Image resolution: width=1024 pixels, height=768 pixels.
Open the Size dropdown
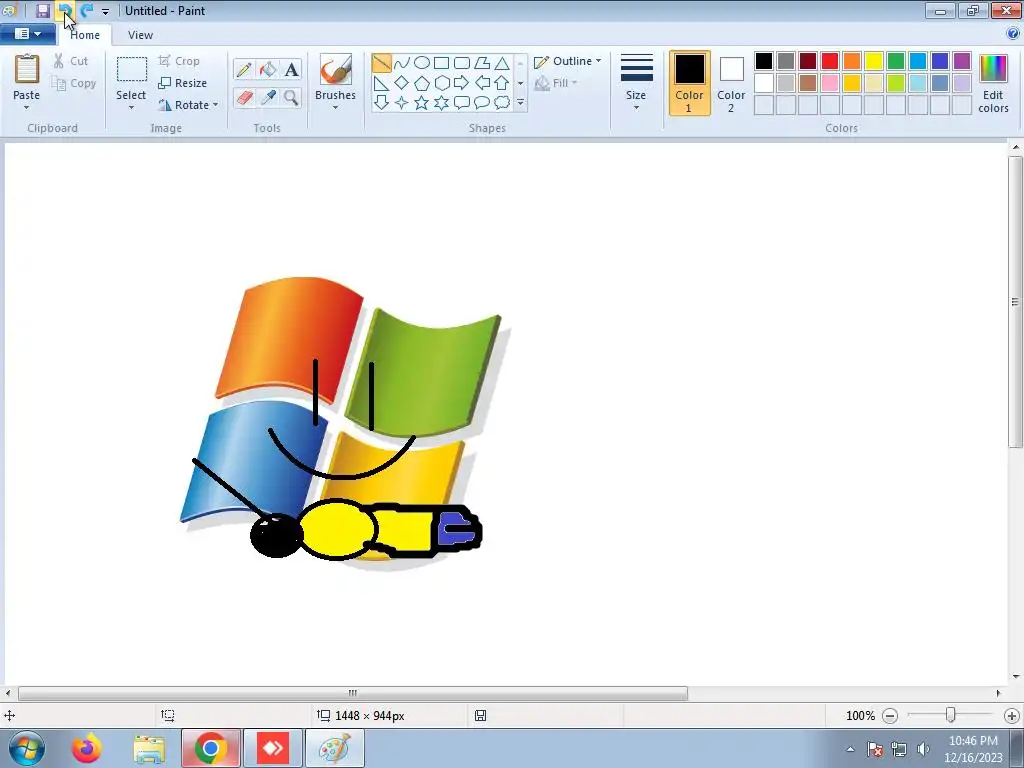[636, 83]
